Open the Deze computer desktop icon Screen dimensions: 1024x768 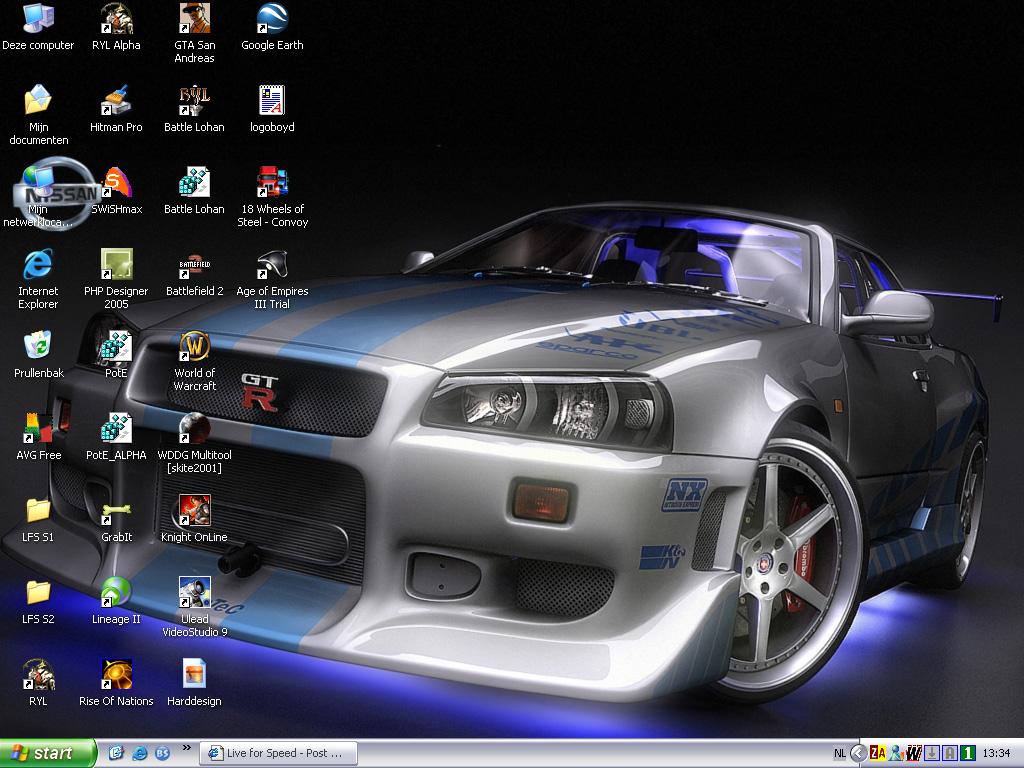(x=38, y=27)
